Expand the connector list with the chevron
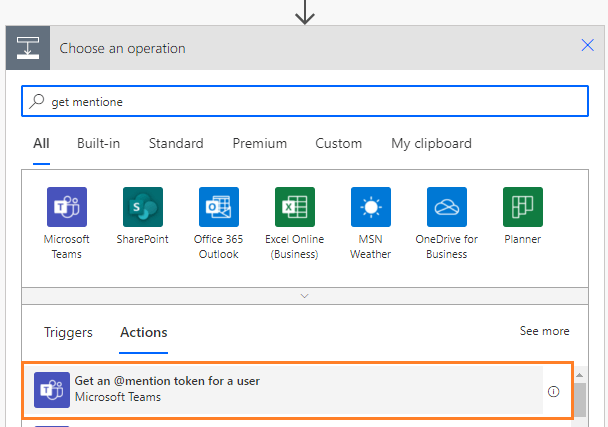The image size is (608, 427). 305,296
